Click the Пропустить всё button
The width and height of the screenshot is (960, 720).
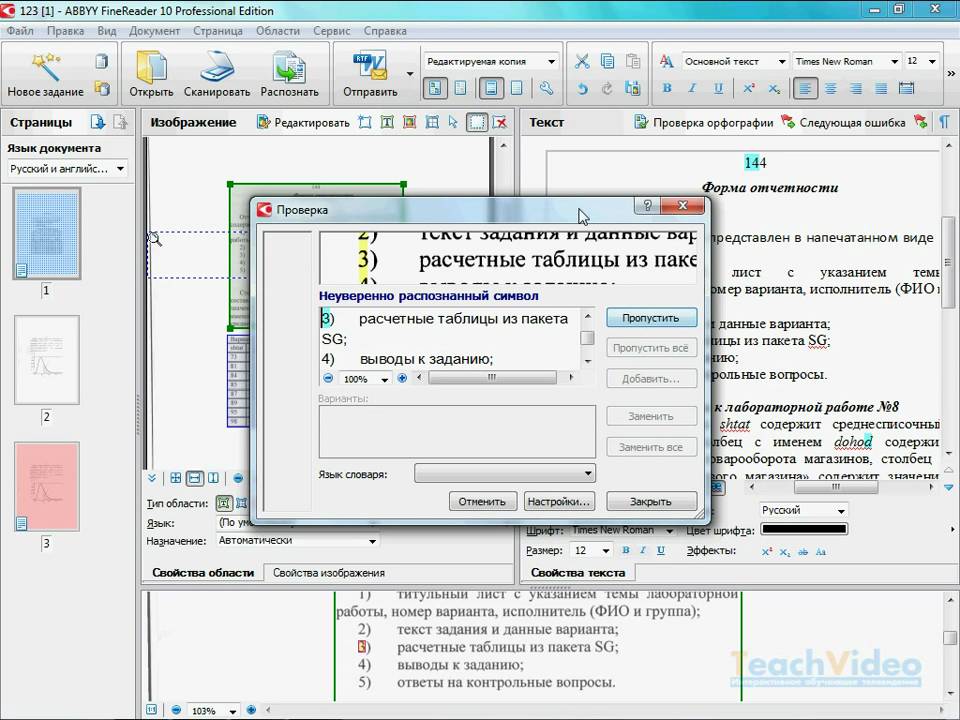(x=651, y=348)
